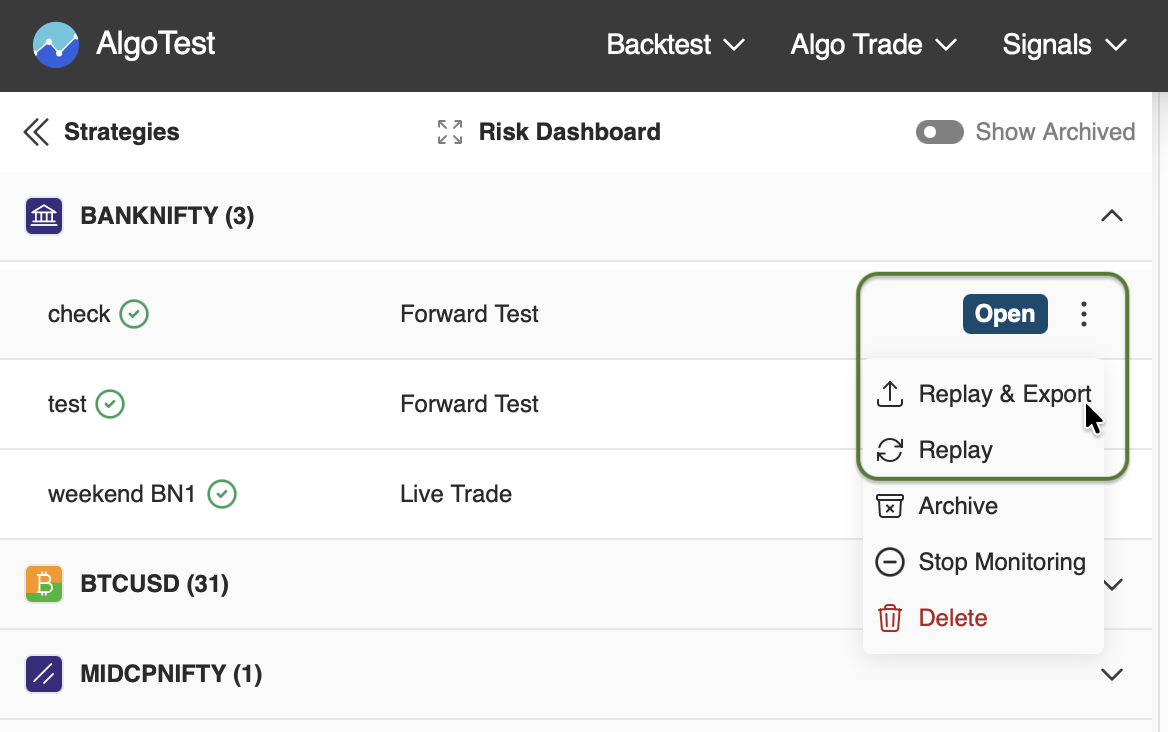Image resolution: width=1168 pixels, height=732 pixels.
Task: Click the MIDCPNIFTY instrument icon
Action: [44, 674]
